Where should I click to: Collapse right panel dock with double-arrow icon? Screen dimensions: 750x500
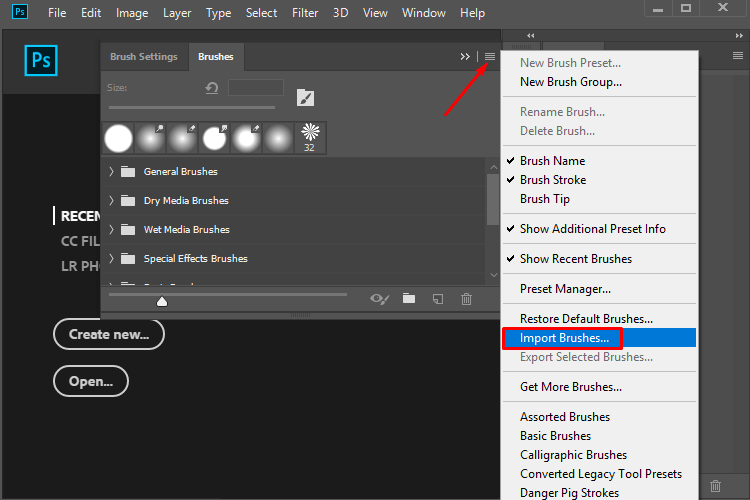click(x=739, y=35)
